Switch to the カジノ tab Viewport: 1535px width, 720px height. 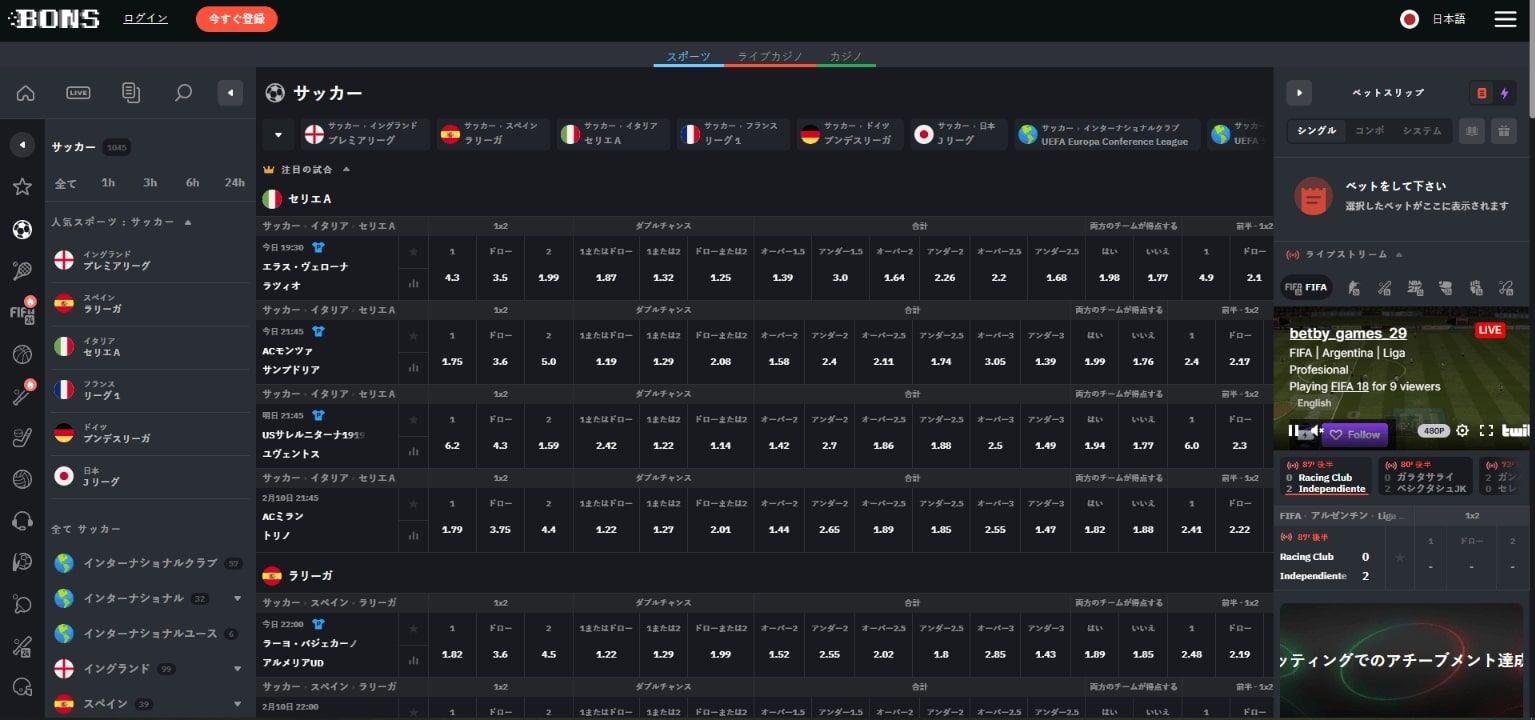(846, 56)
